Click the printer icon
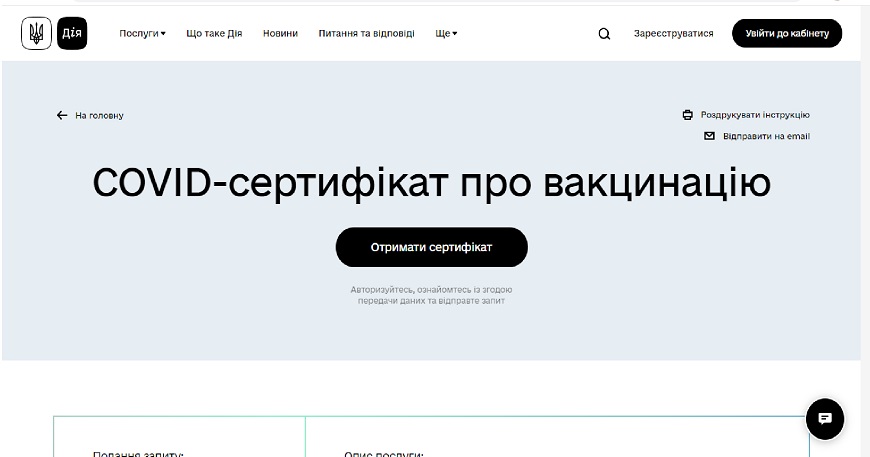Image resolution: width=870 pixels, height=457 pixels. tap(687, 115)
